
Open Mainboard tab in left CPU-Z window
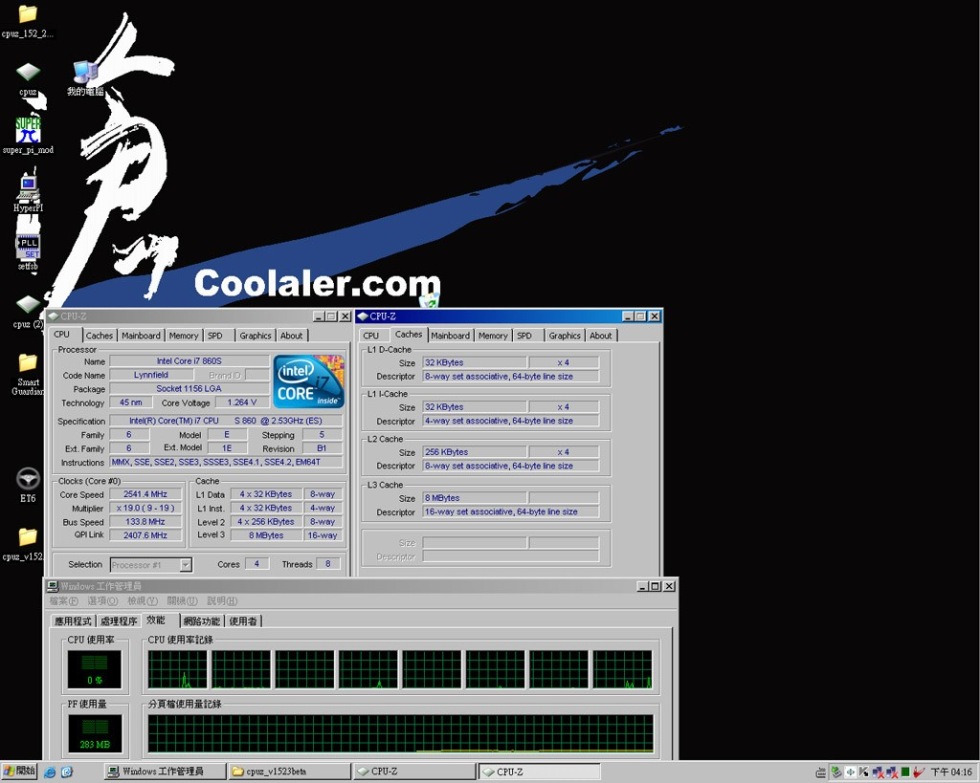[x=141, y=336]
